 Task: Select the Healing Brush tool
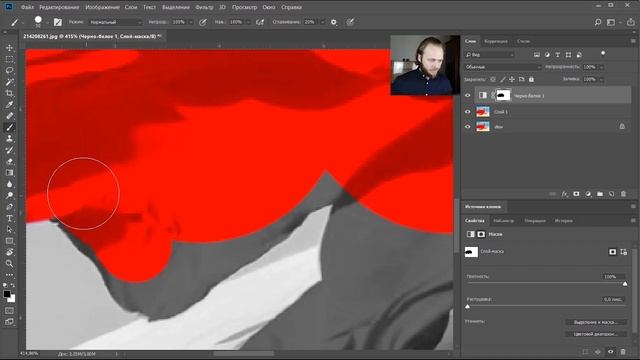pyautogui.click(x=9, y=116)
